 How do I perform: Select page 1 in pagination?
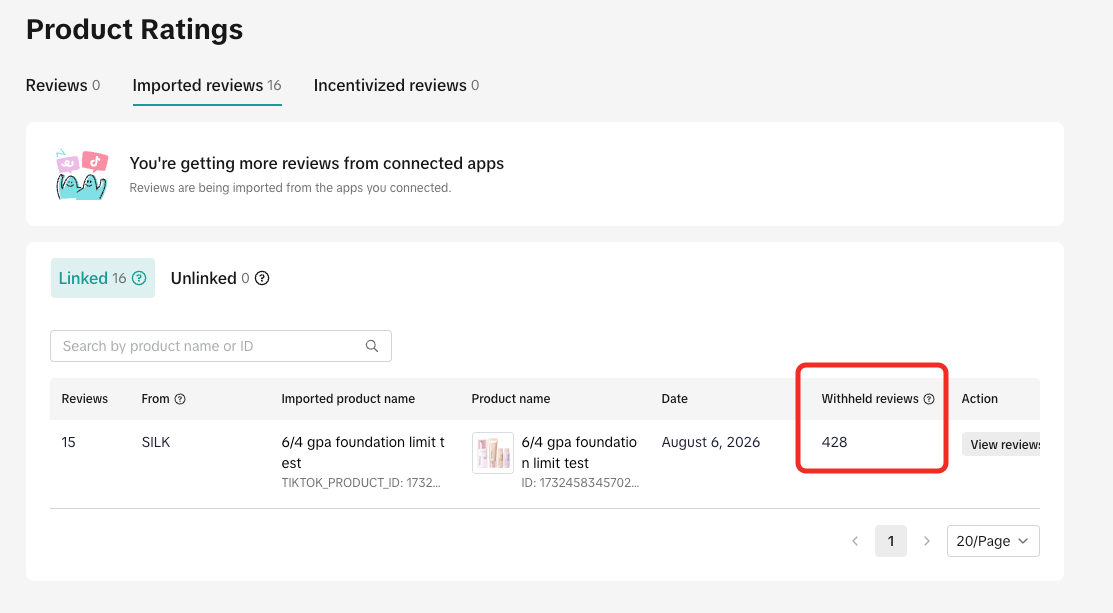(x=891, y=541)
